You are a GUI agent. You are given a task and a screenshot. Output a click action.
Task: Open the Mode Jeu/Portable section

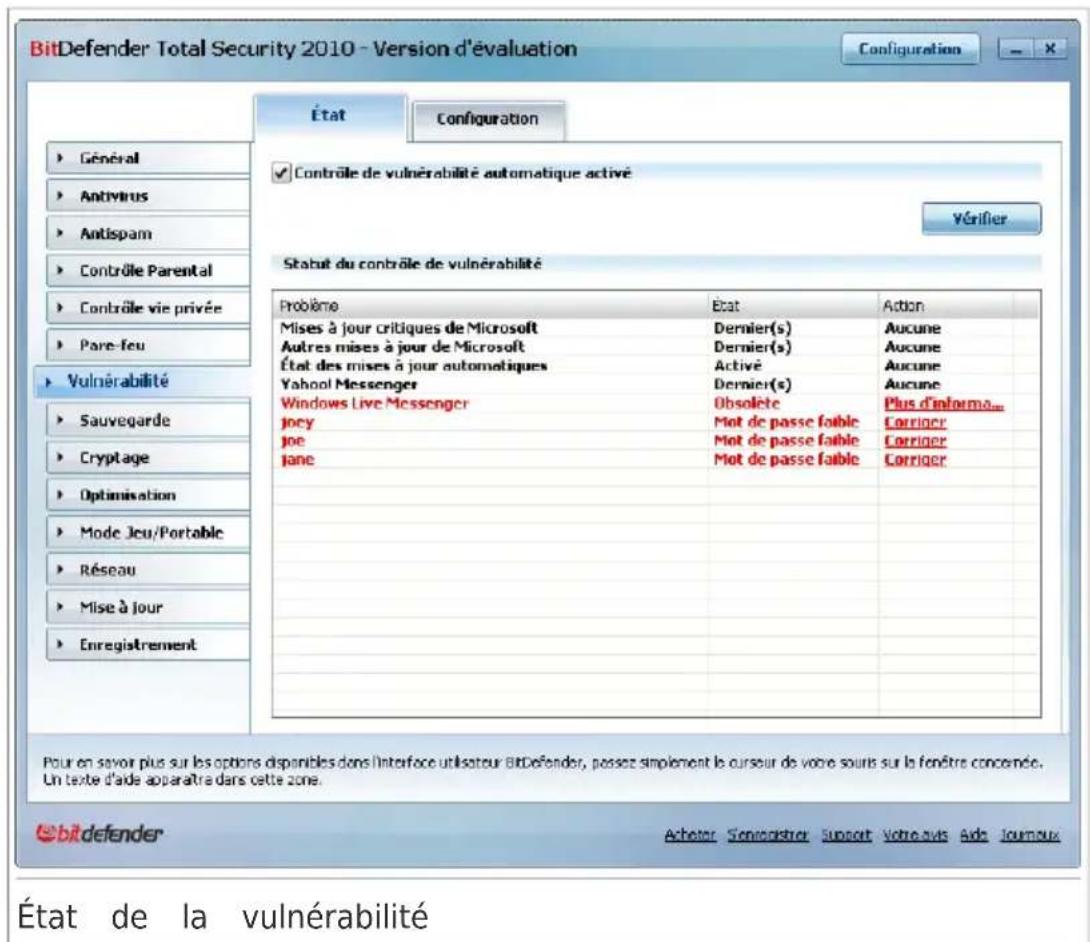click(x=148, y=533)
